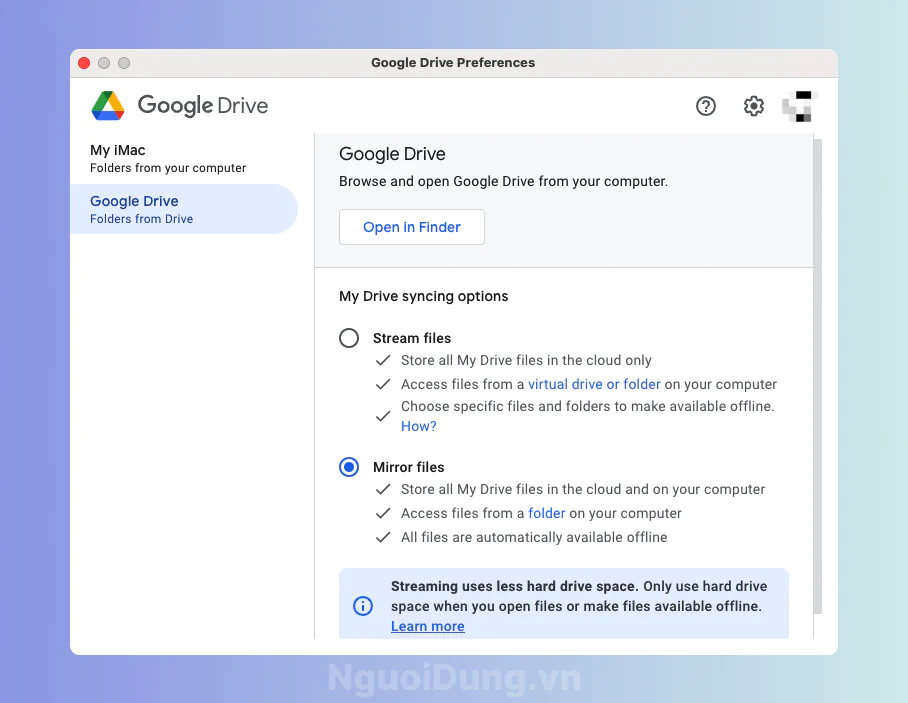The height and width of the screenshot is (703, 908).
Task: Select the Mirror files radio button
Action: [349, 467]
